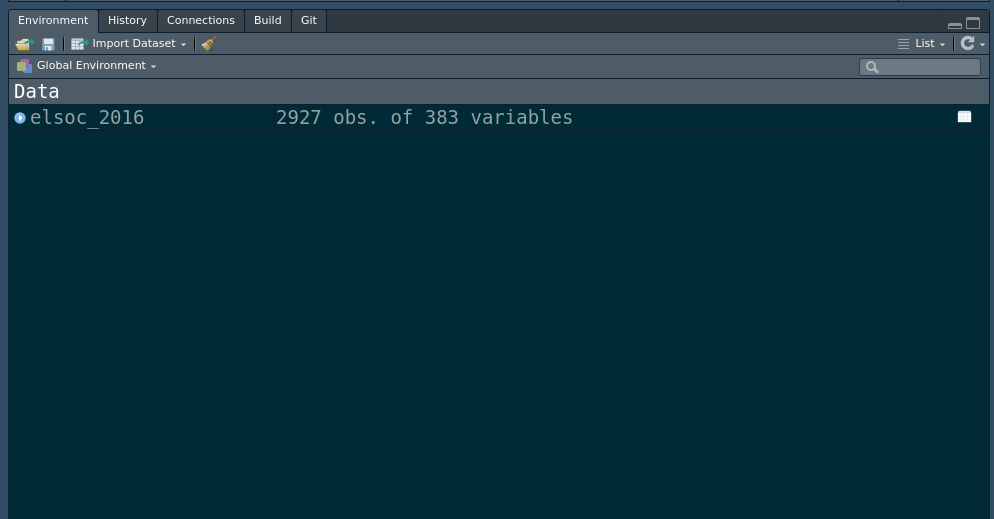The image size is (994, 519).
Task: Open the Import Dataset dropdown
Action: coord(129,44)
